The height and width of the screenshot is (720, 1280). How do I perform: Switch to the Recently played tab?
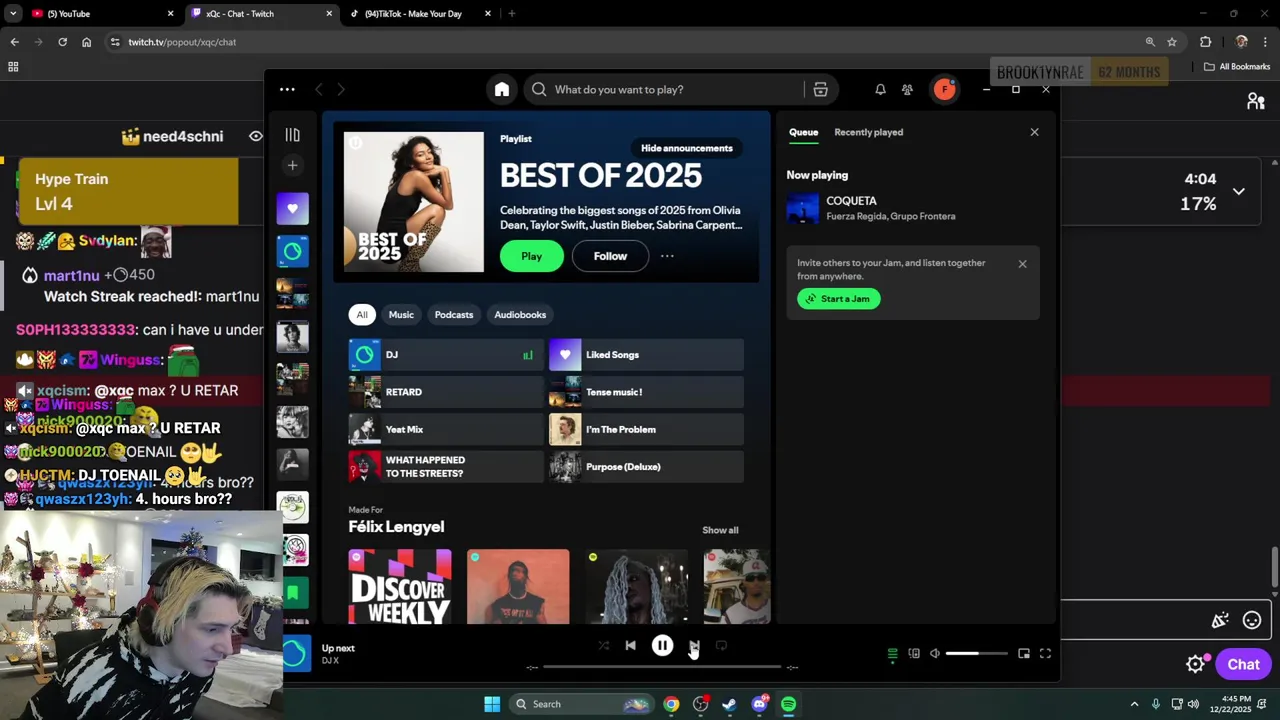[x=868, y=132]
